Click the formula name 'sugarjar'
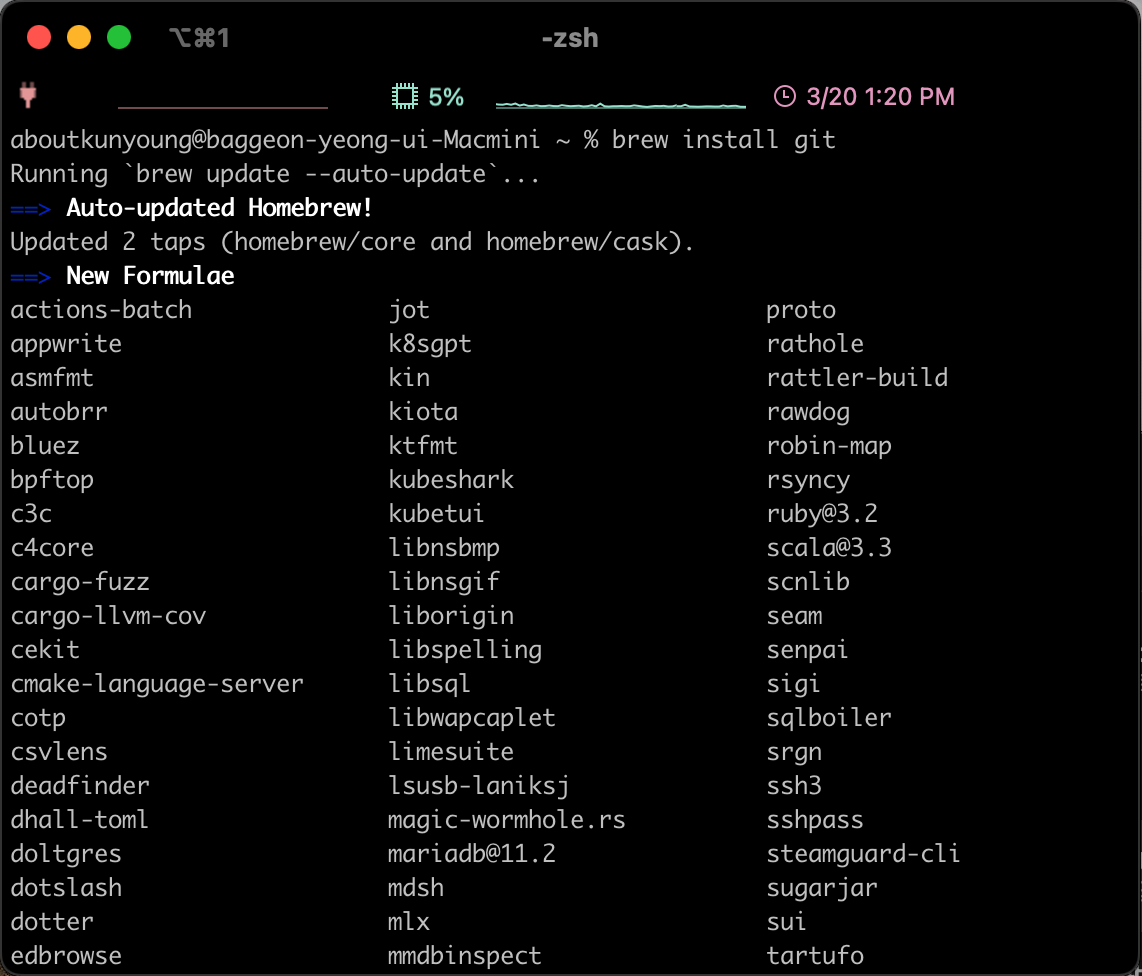Image resolution: width=1142 pixels, height=976 pixels. (x=822, y=888)
